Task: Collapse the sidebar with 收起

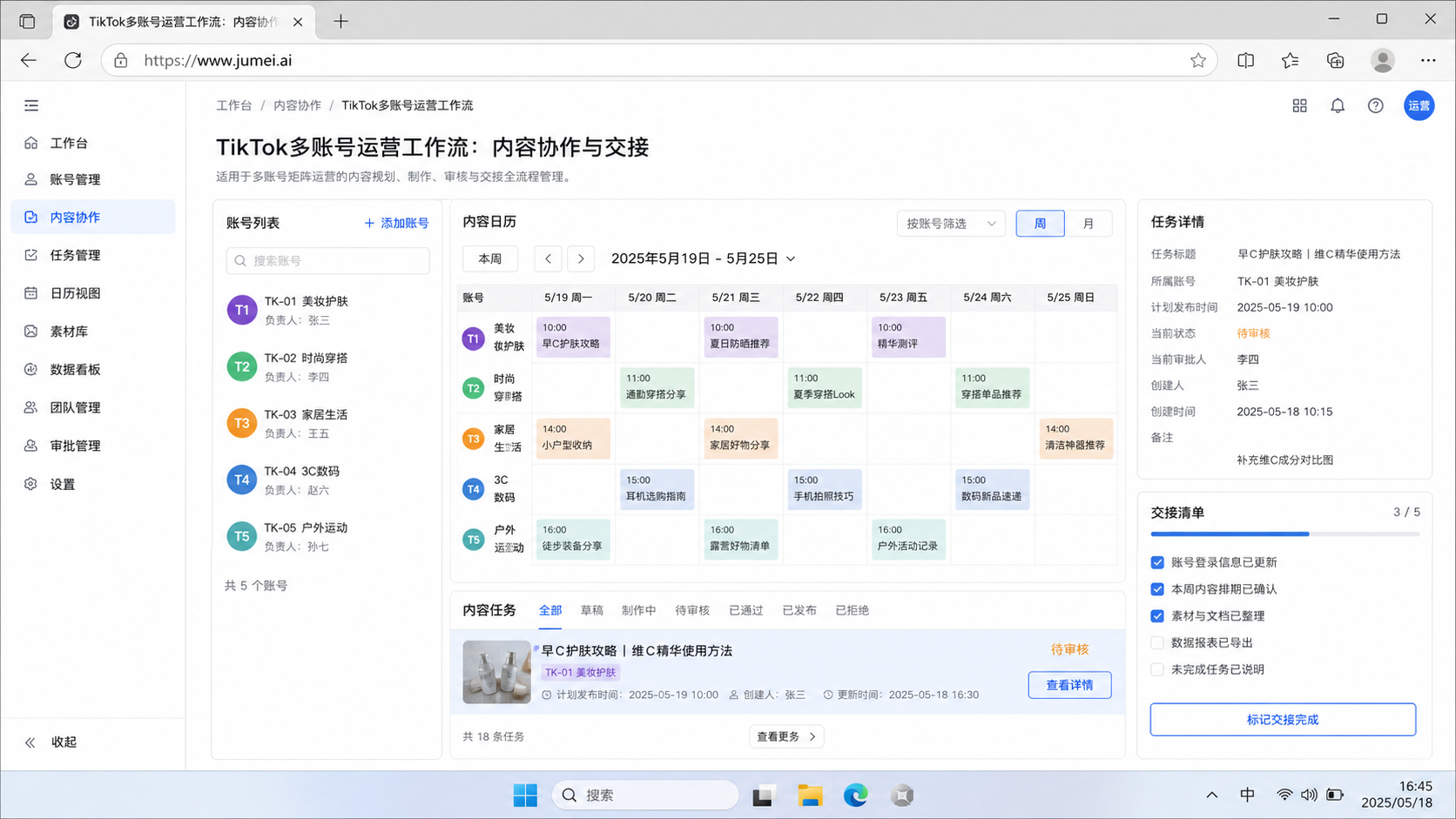Action: [x=52, y=742]
